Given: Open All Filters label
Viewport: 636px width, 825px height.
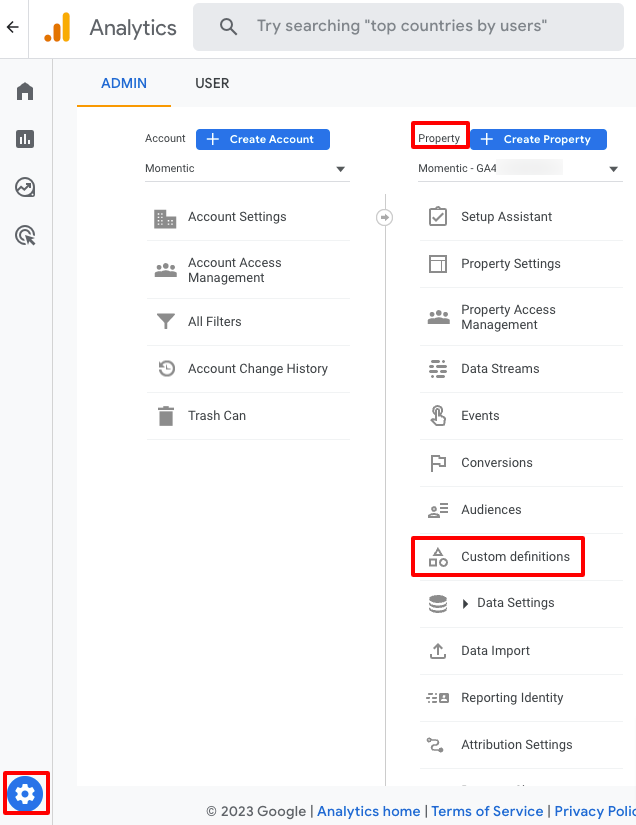Looking at the screenshot, I should (x=215, y=321).
